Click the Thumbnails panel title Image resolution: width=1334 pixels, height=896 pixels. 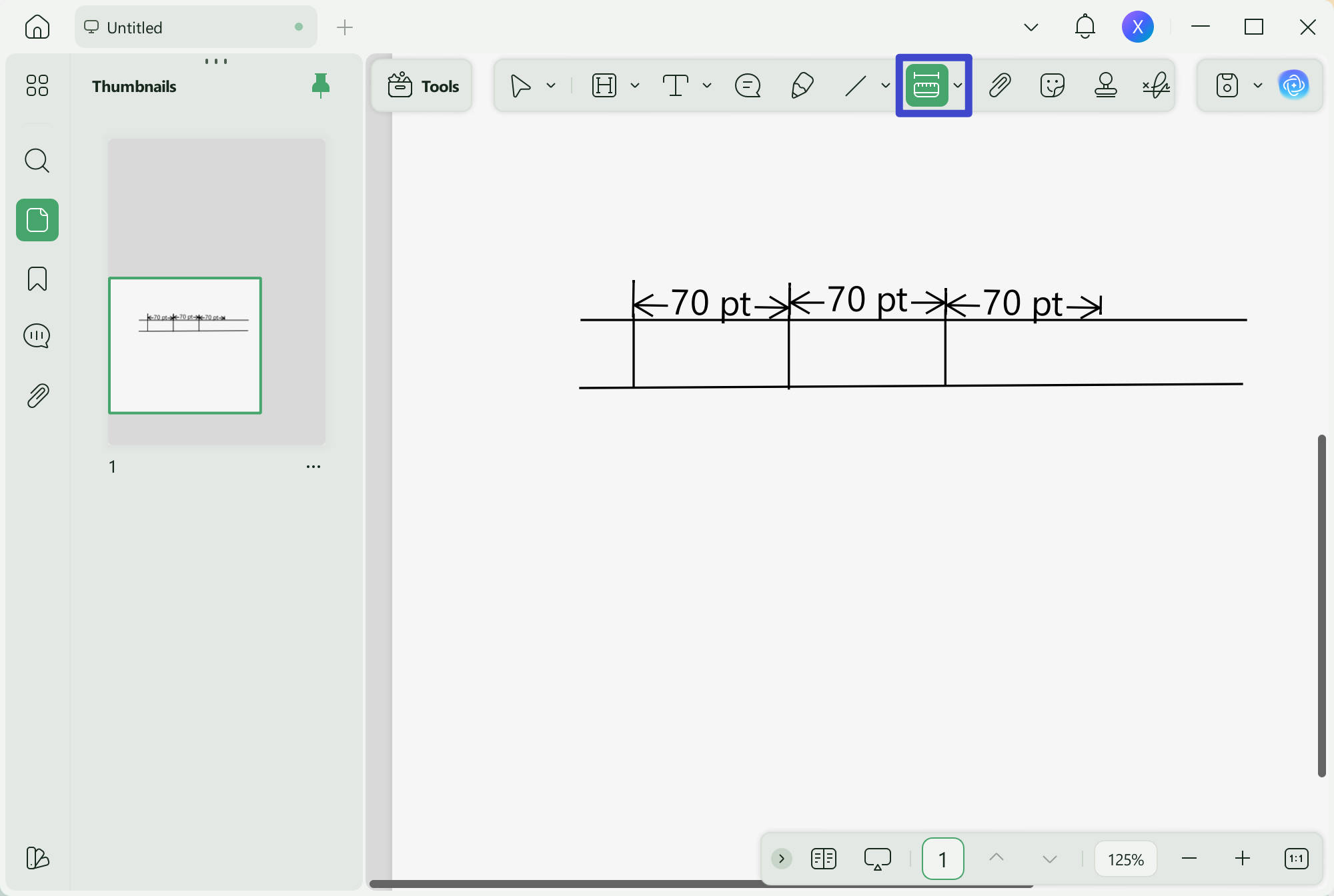point(134,87)
